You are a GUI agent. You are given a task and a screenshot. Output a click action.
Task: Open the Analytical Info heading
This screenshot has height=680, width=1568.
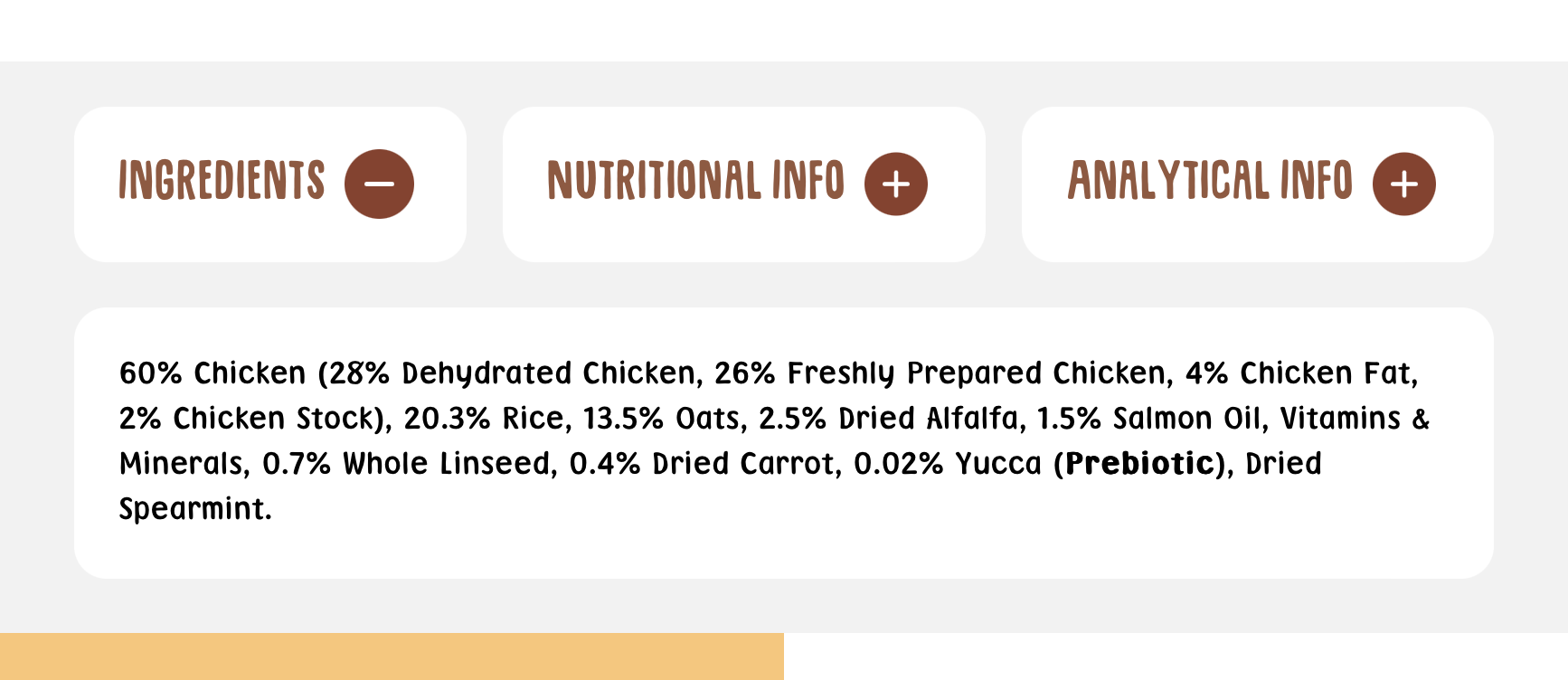[x=1210, y=180]
